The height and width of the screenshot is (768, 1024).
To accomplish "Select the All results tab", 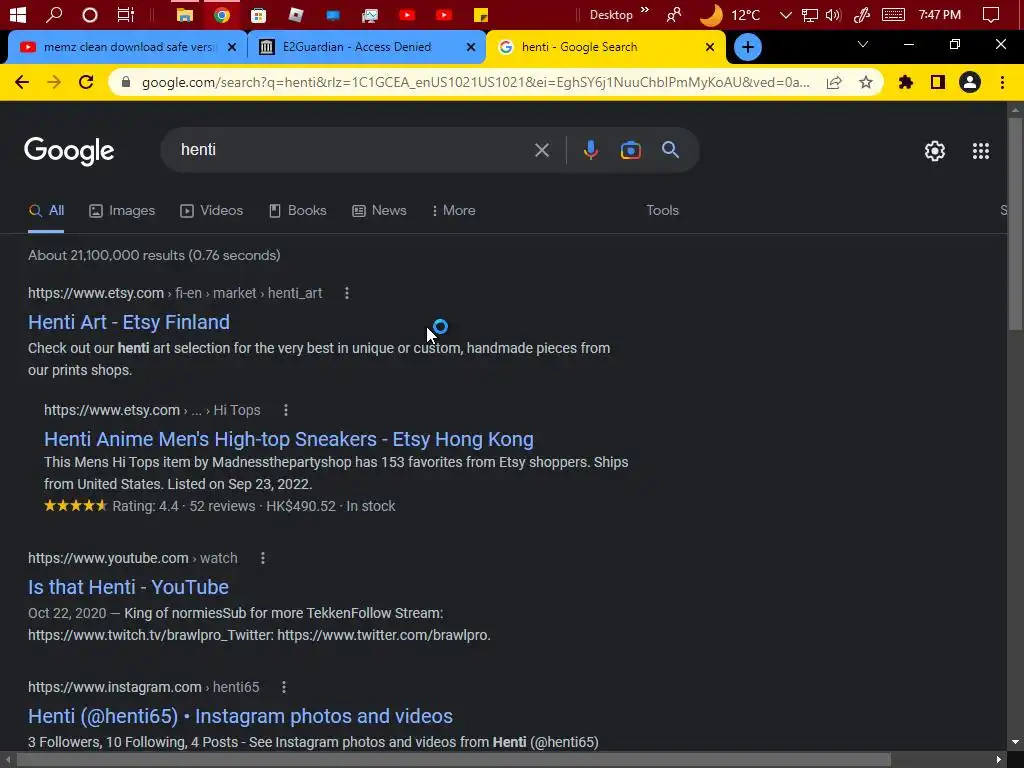I will pos(46,210).
